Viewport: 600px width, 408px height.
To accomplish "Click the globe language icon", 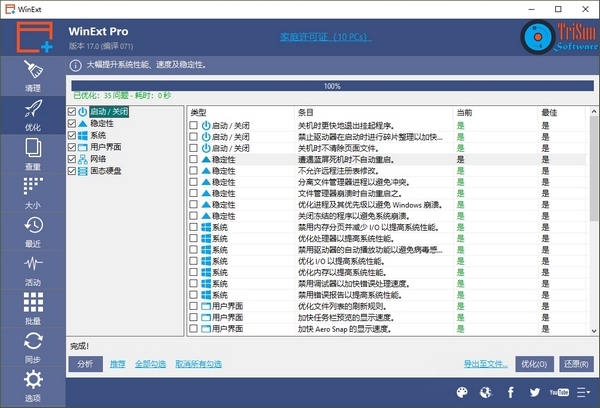I will pos(486,392).
